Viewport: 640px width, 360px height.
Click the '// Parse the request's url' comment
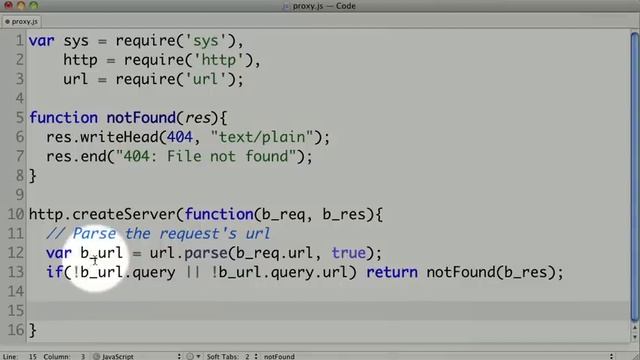click(x=158, y=234)
